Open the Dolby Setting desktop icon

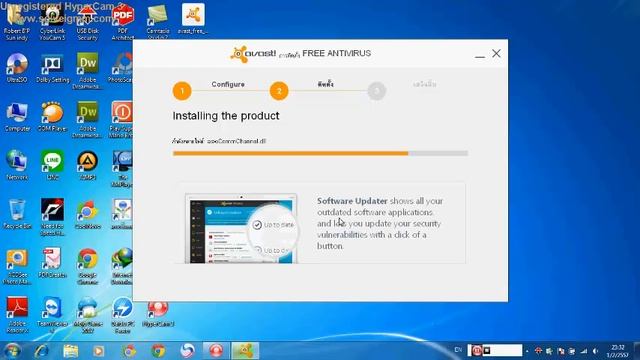click(x=52, y=68)
